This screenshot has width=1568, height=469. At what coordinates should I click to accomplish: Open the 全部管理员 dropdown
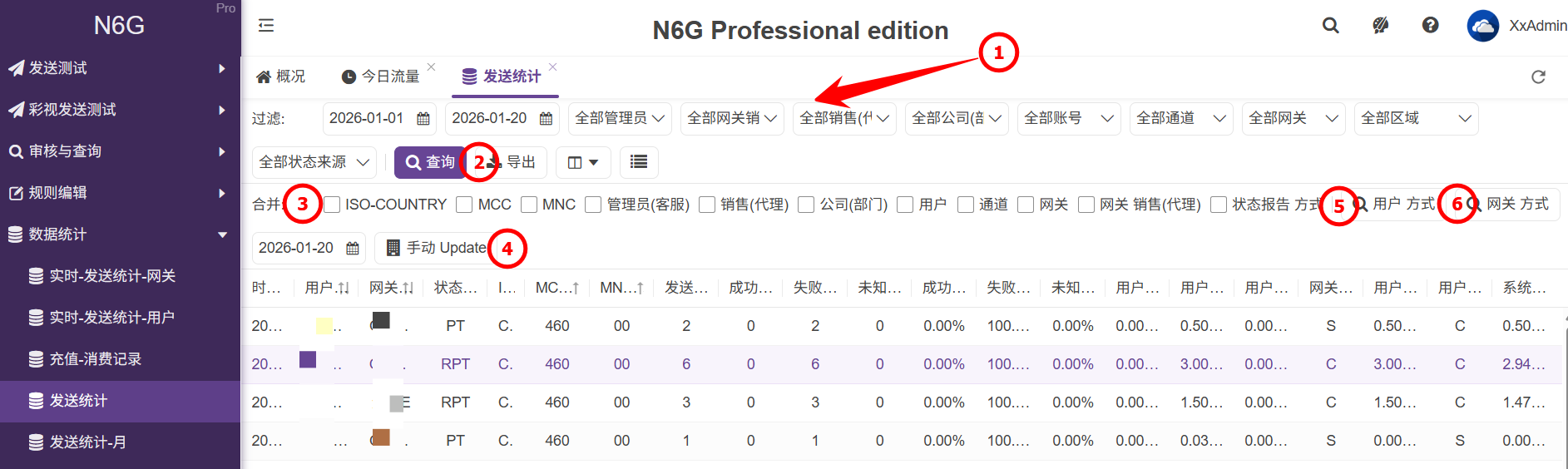[620, 119]
